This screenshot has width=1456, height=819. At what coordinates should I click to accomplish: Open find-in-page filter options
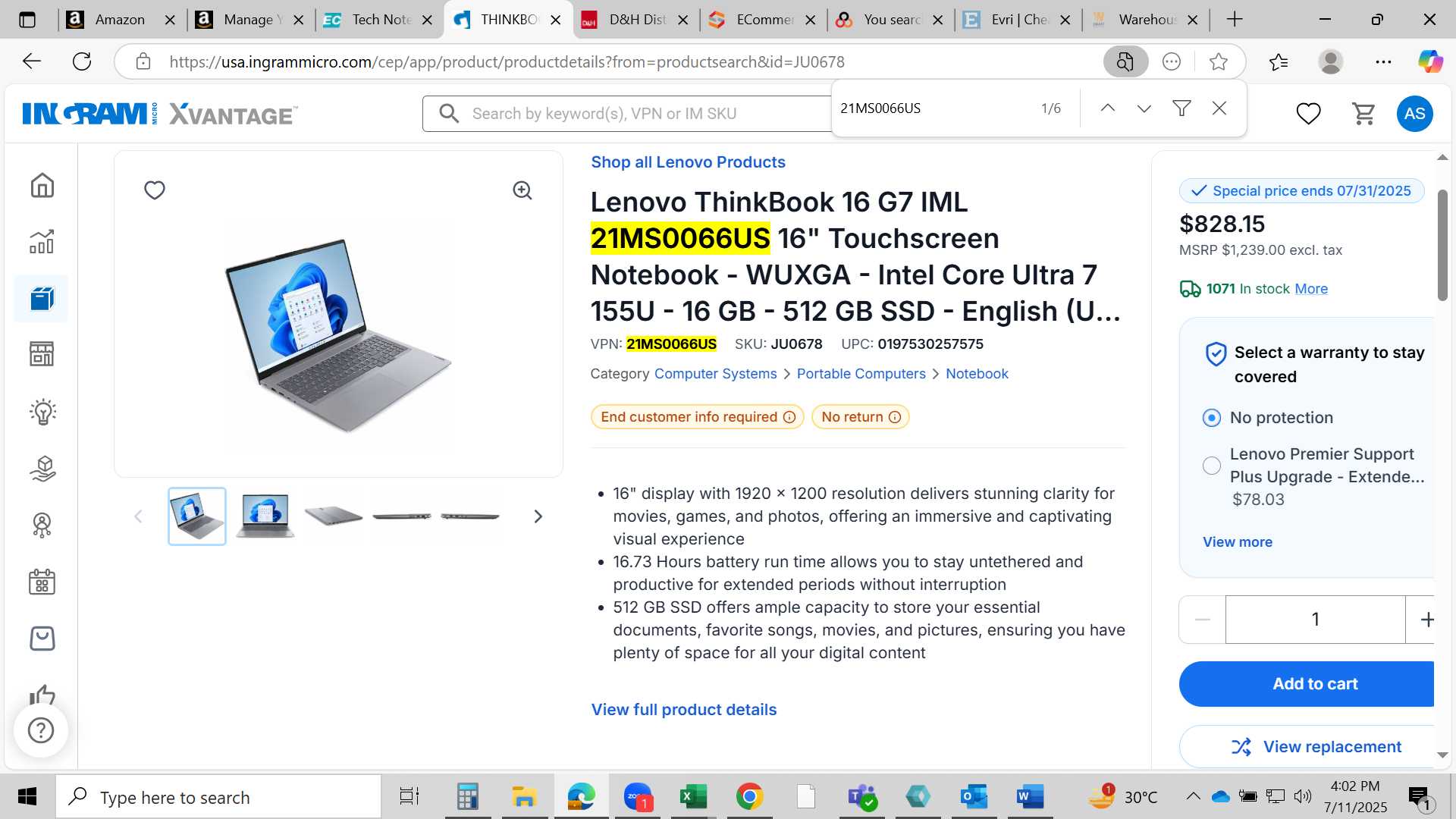(1181, 108)
